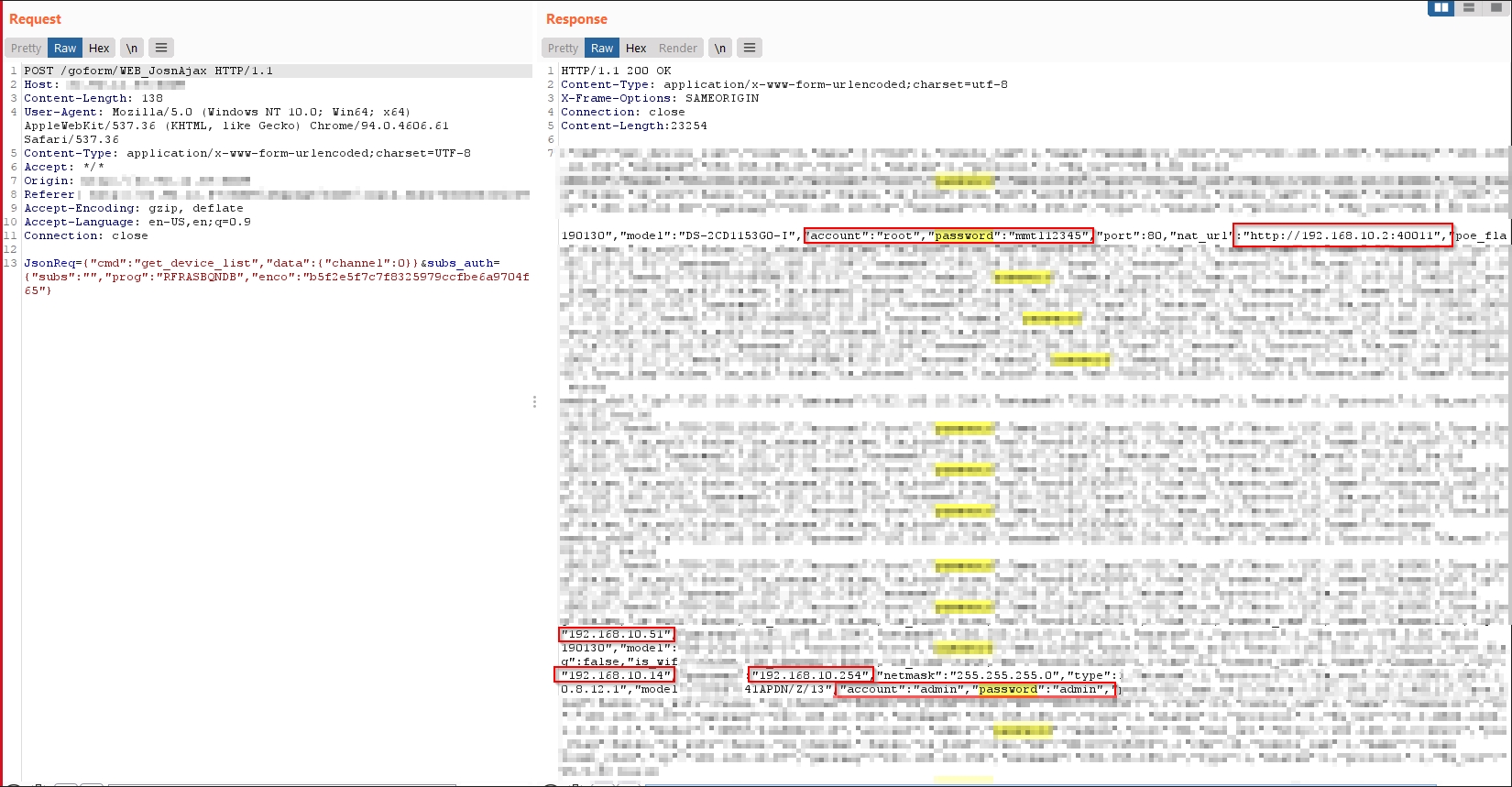Viewport: 1512px width, 787px height.
Task: Click the HTTP/1.1 200 OK status line
Action: 616,71
